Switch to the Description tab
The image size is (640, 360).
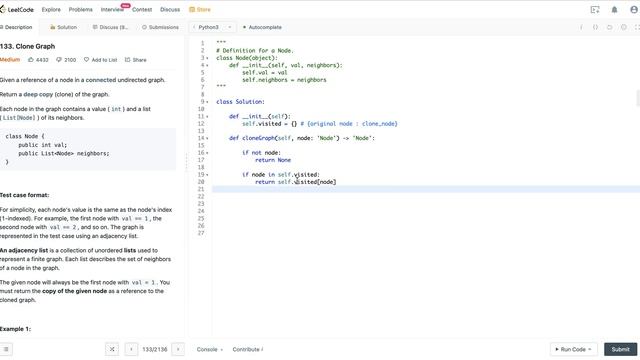coord(17,27)
